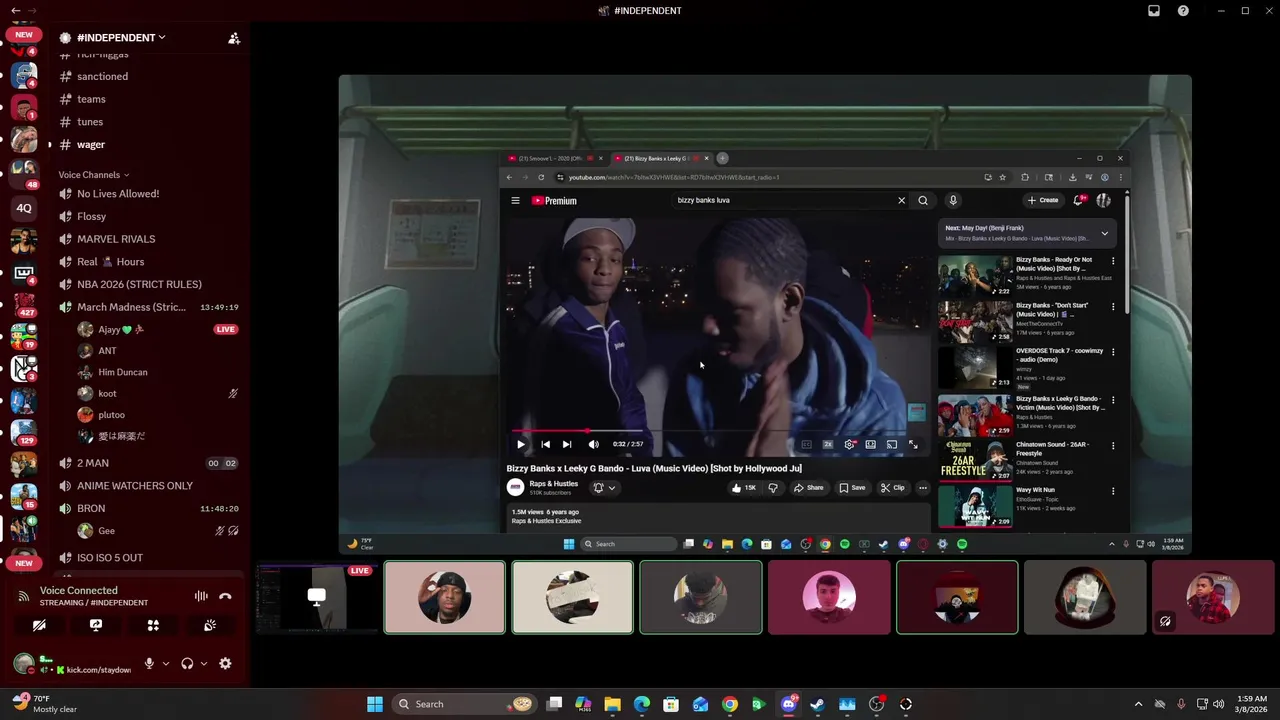The image size is (1280, 720).
Task: Click the Share button under video
Action: click(x=809, y=488)
